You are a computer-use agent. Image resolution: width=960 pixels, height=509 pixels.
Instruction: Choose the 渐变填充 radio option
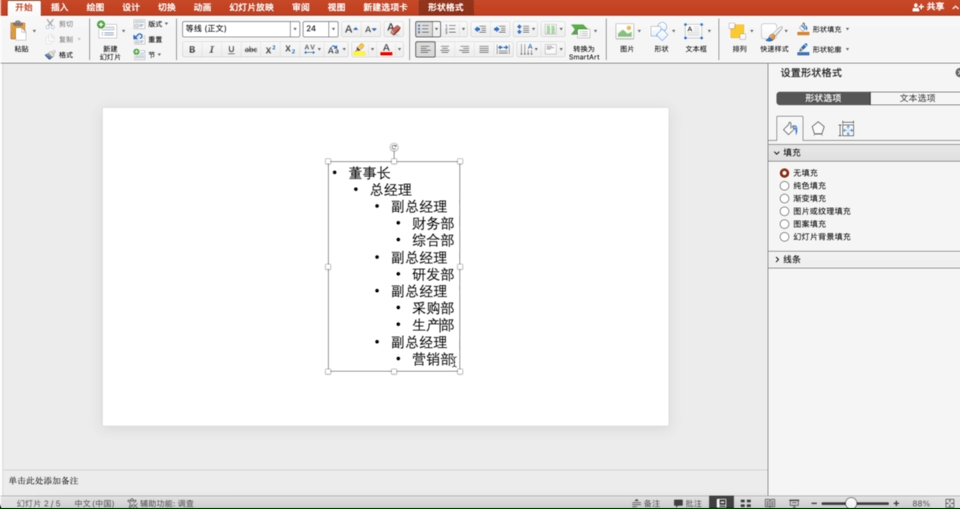(x=784, y=198)
